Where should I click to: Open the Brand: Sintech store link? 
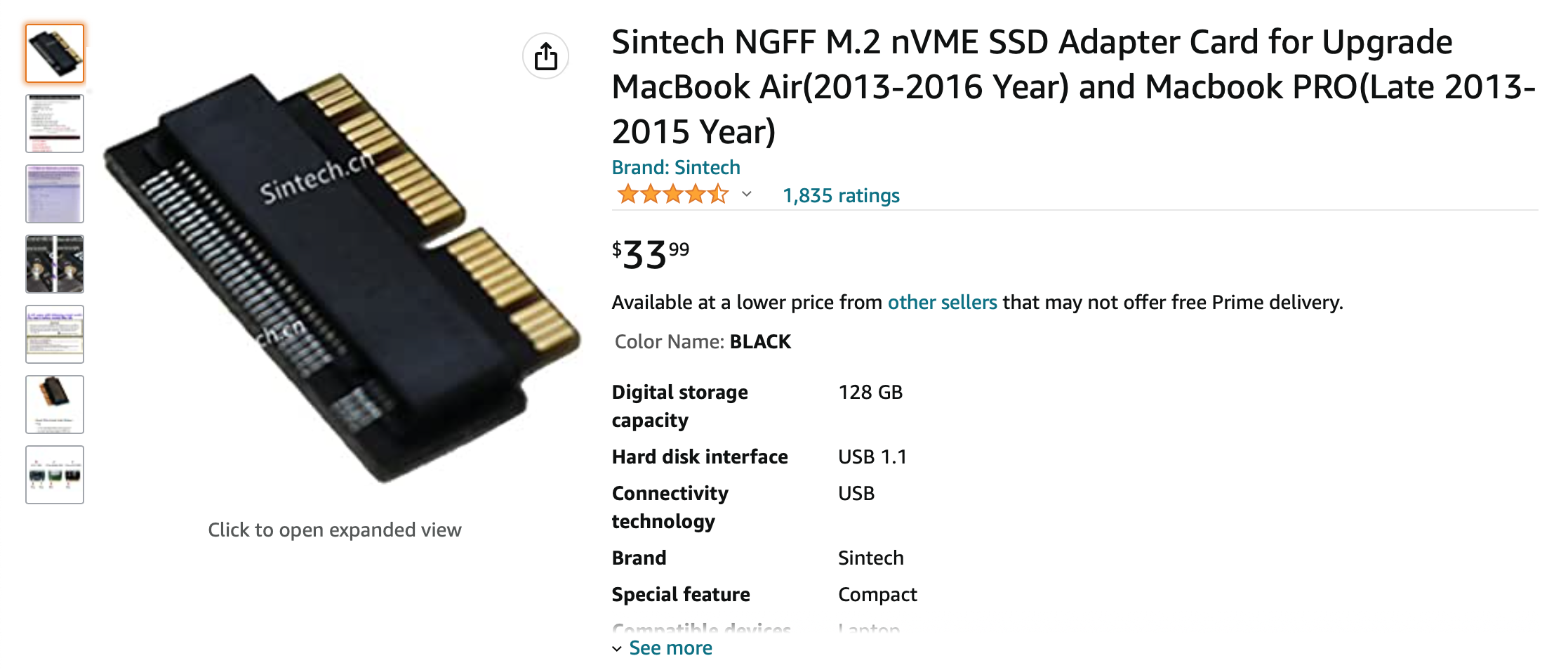(x=676, y=167)
